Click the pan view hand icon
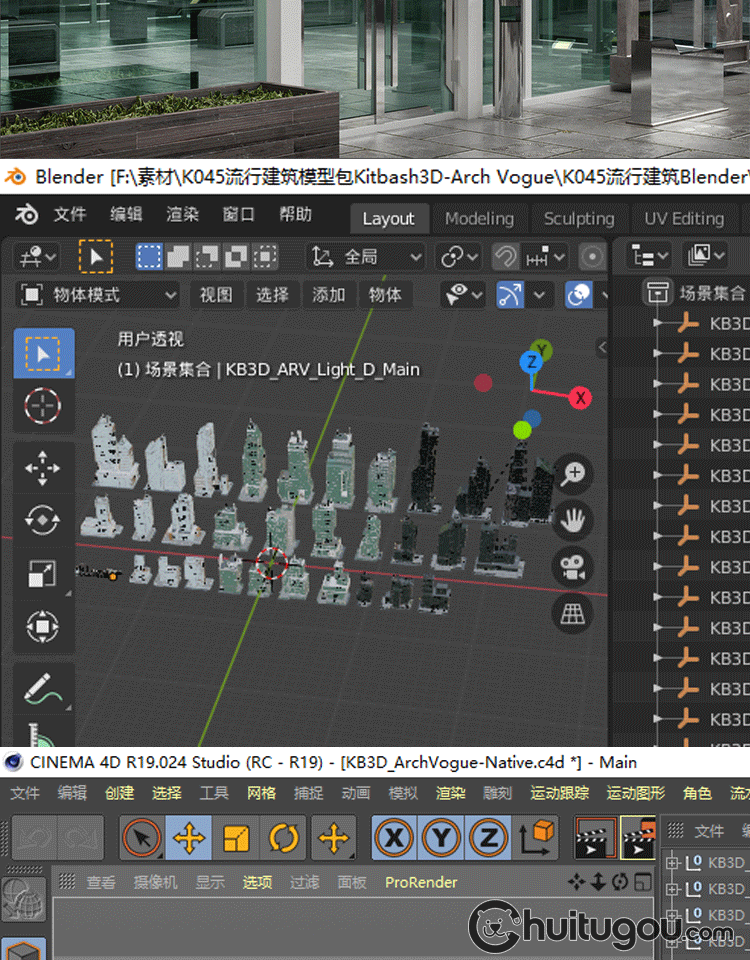Viewport: 750px width, 960px height. tap(572, 520)
